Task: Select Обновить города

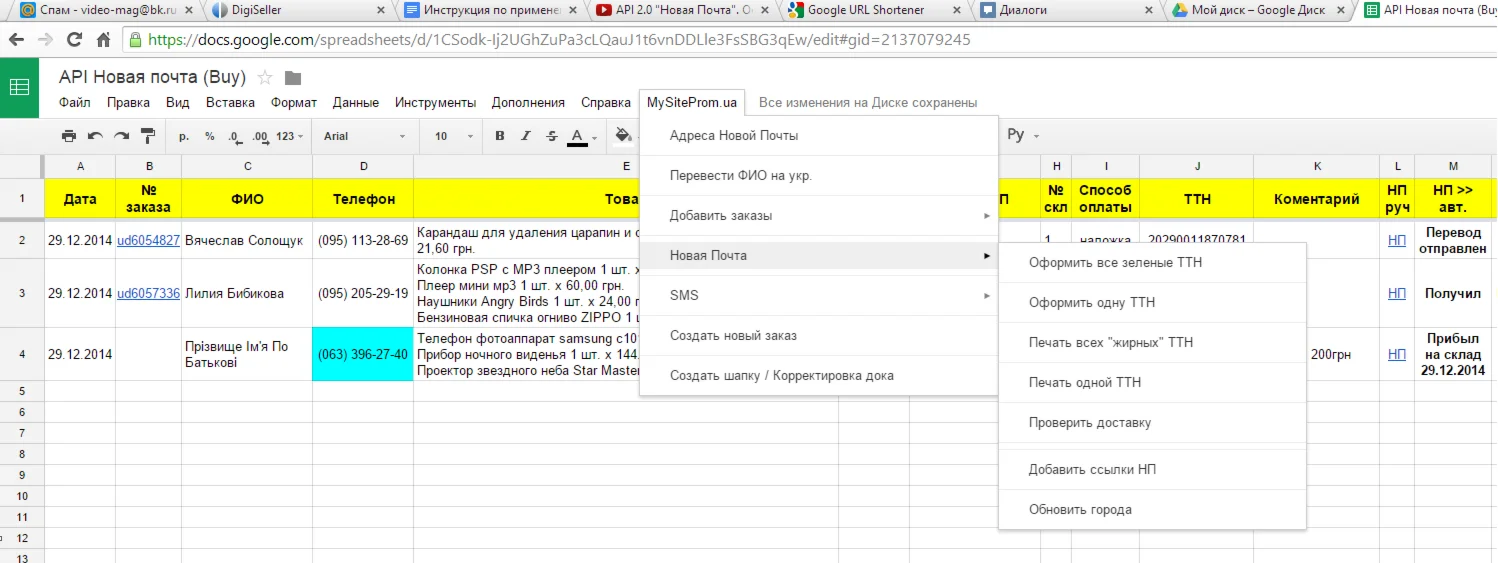Action: [1152, 510]
